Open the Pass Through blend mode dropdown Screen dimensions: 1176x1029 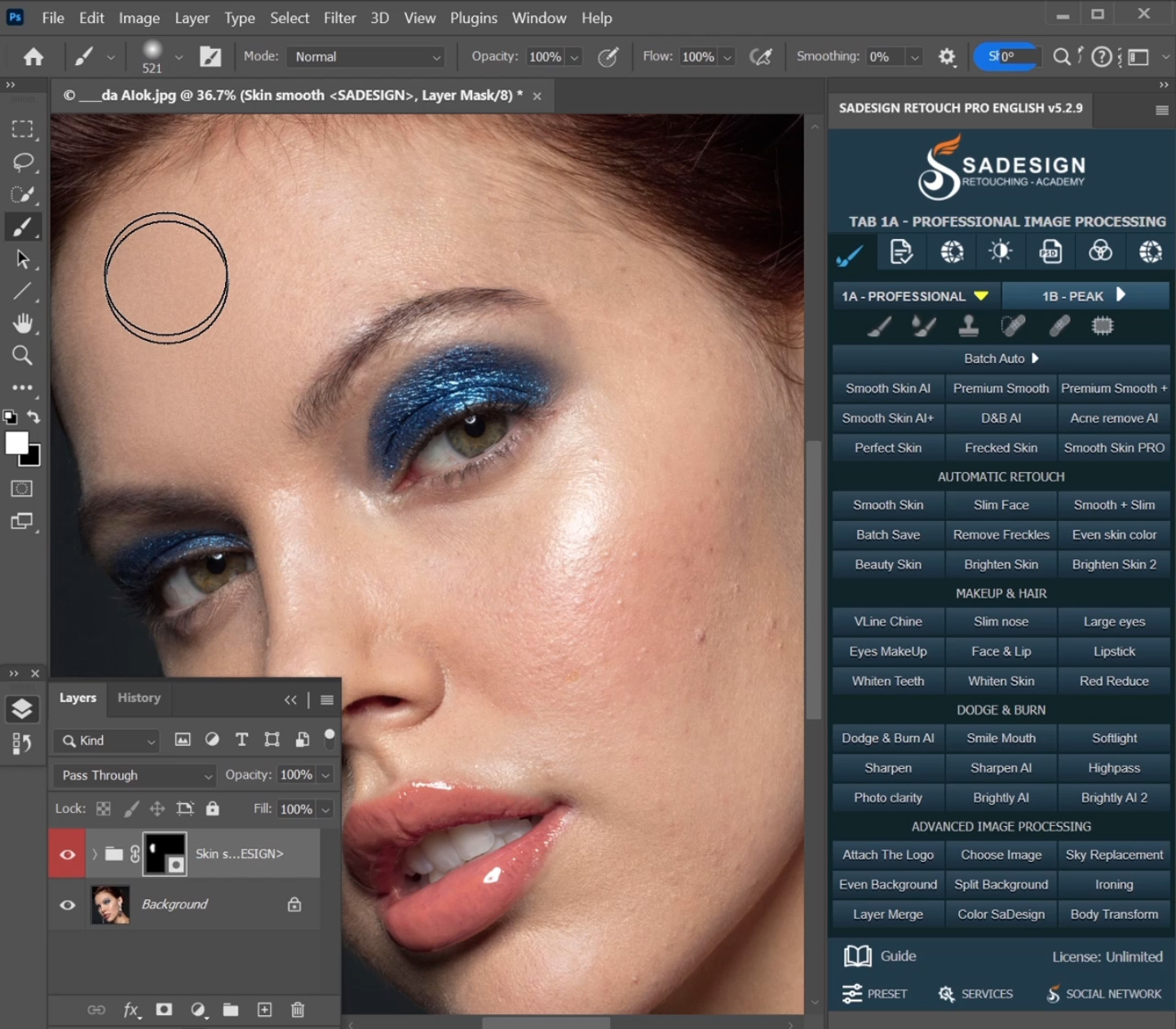pos(136,775)
